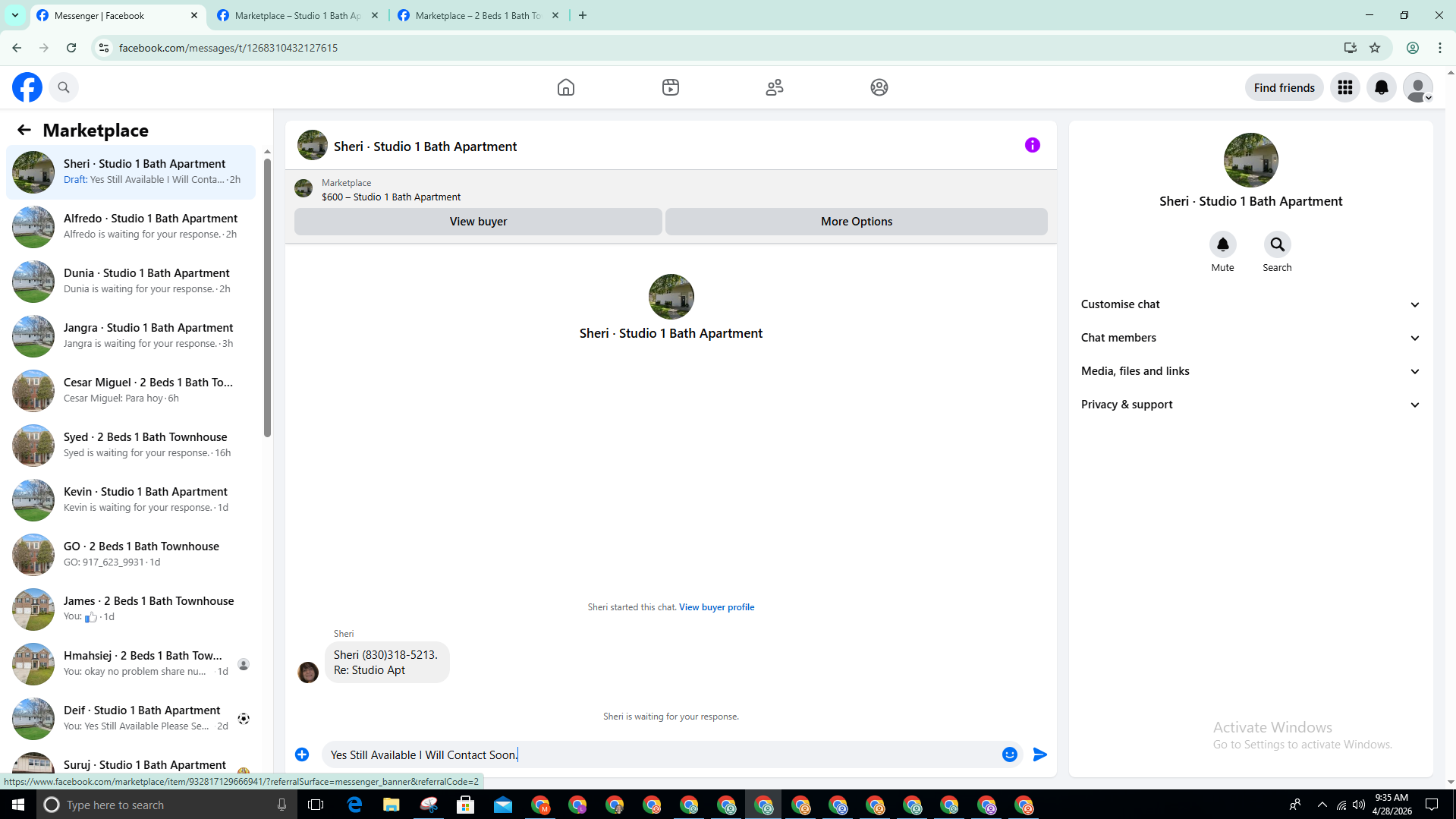Screen dimensions: 1456x819
Task: View site information icon in address bar
Action: click(104, 48)
